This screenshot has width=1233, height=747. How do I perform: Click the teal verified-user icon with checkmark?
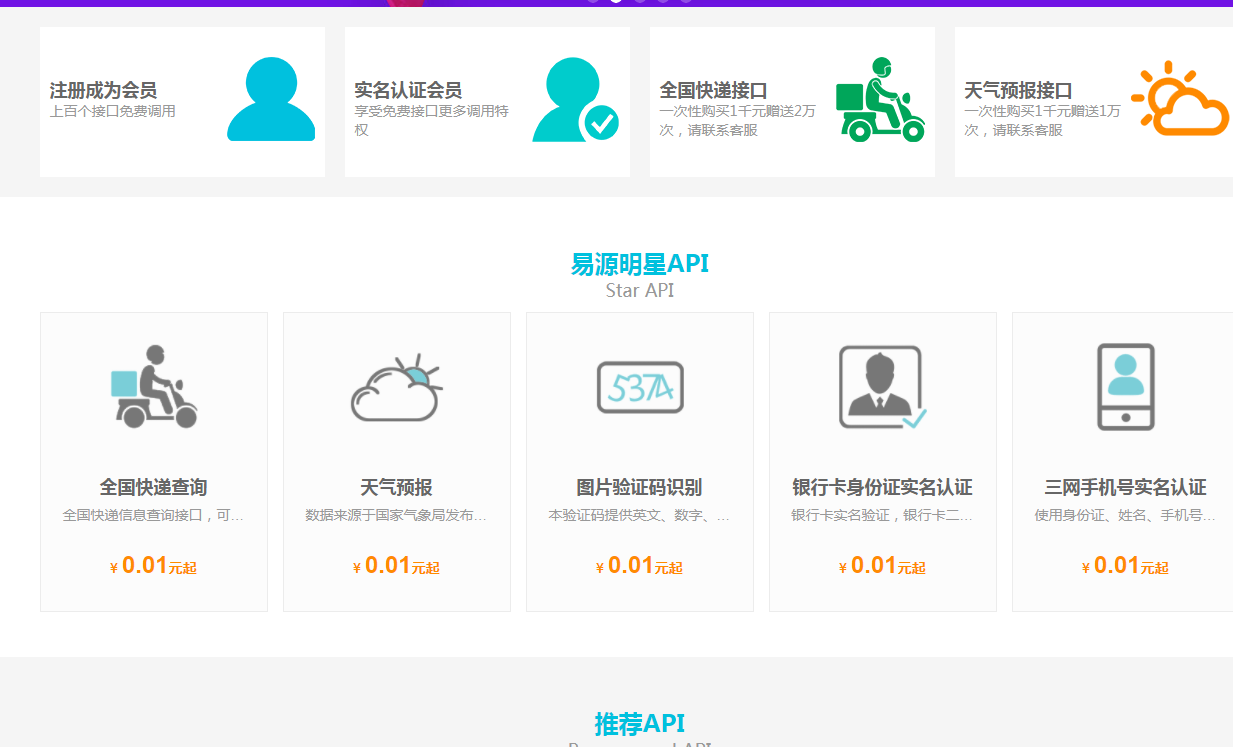[575, 100]
